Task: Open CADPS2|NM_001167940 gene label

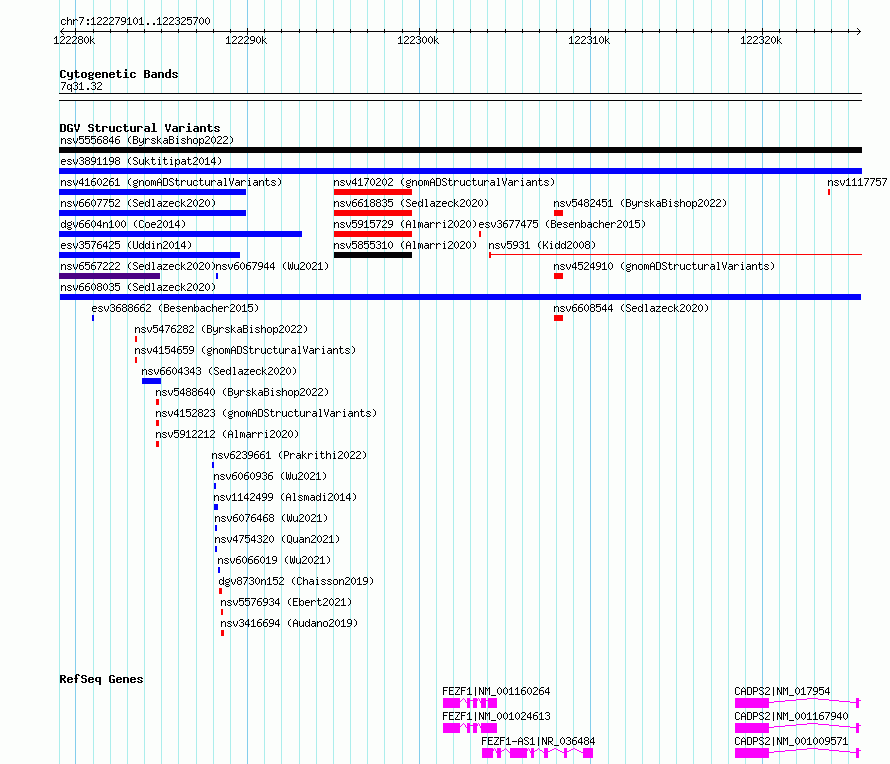Action: click(x=791, y=716)
